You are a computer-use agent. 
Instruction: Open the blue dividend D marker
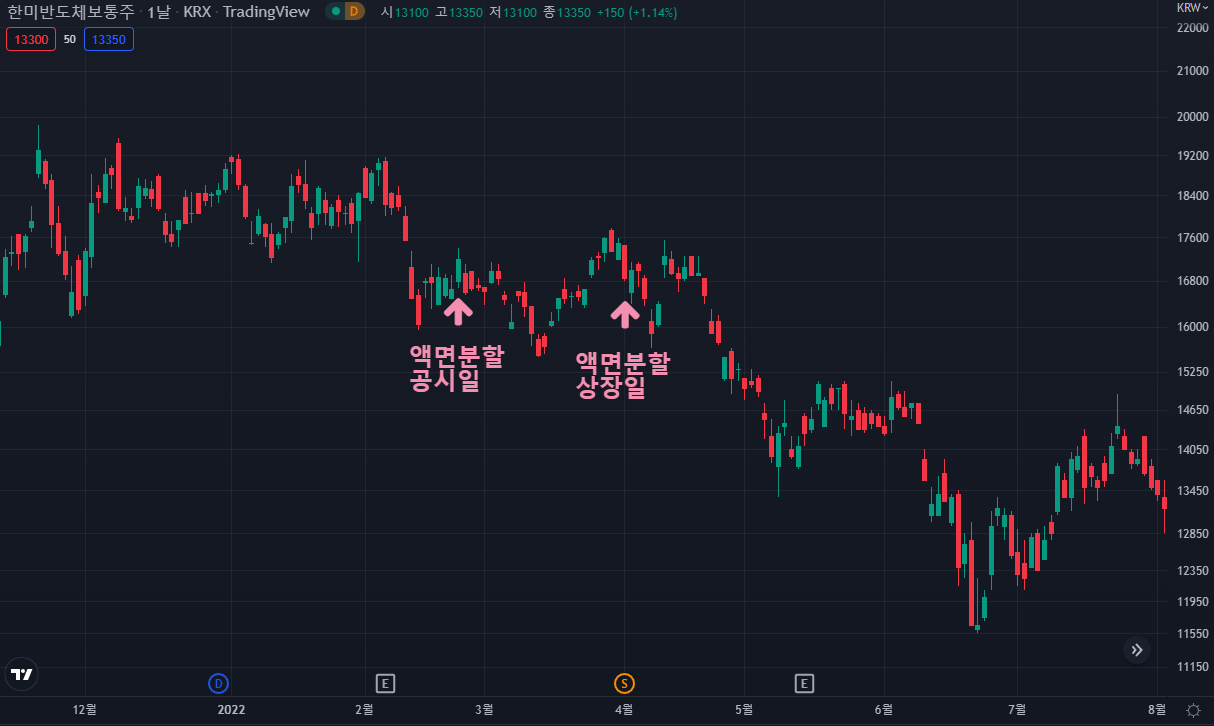click(x=218, y=684)
